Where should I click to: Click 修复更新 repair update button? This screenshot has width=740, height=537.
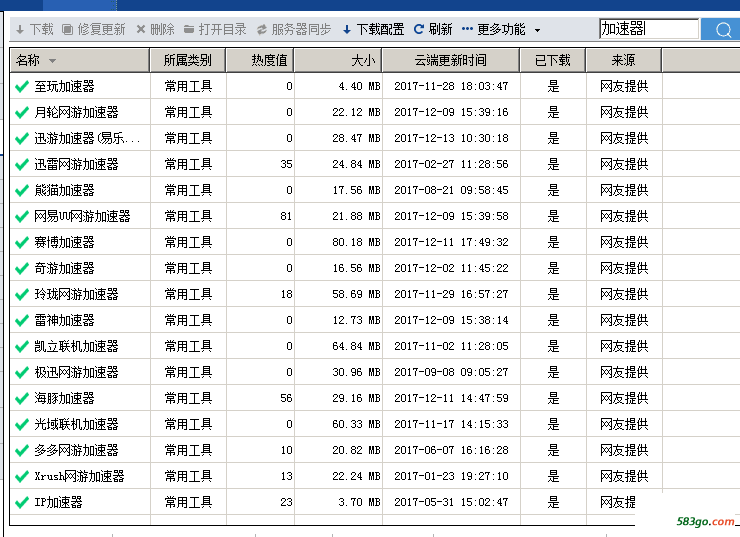coord(94,30)
